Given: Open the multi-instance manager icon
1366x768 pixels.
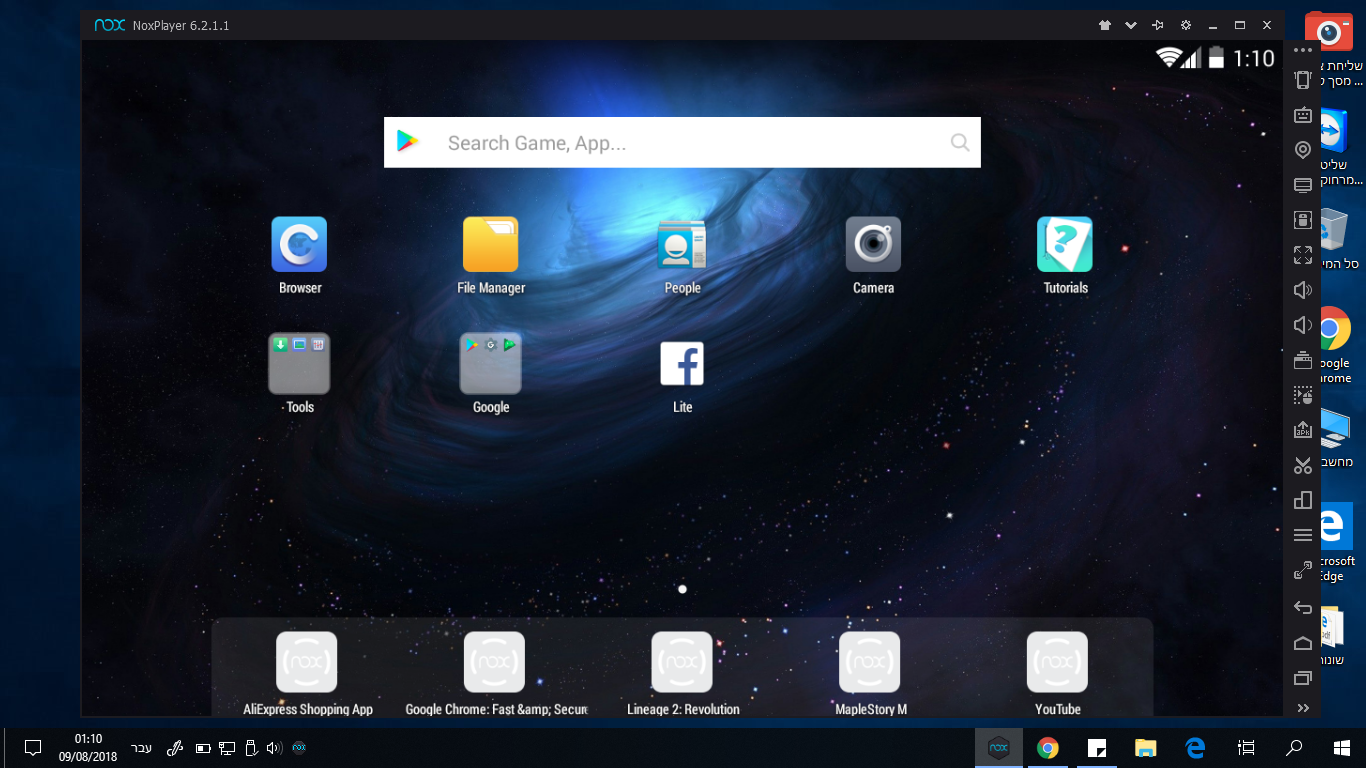Looking at the screenshot, I should click(x=1302, y=500).
